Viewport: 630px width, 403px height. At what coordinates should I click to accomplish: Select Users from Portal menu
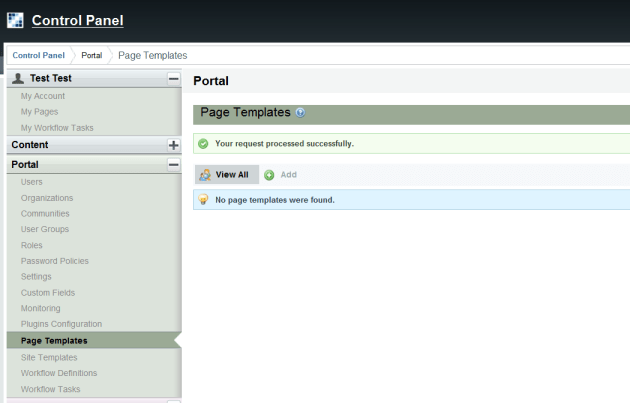pos(32,182)
